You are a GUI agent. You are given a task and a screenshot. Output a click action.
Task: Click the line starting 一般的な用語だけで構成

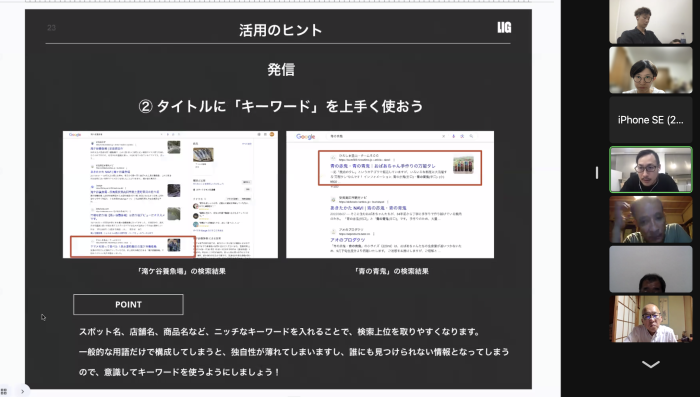(294, 352)
